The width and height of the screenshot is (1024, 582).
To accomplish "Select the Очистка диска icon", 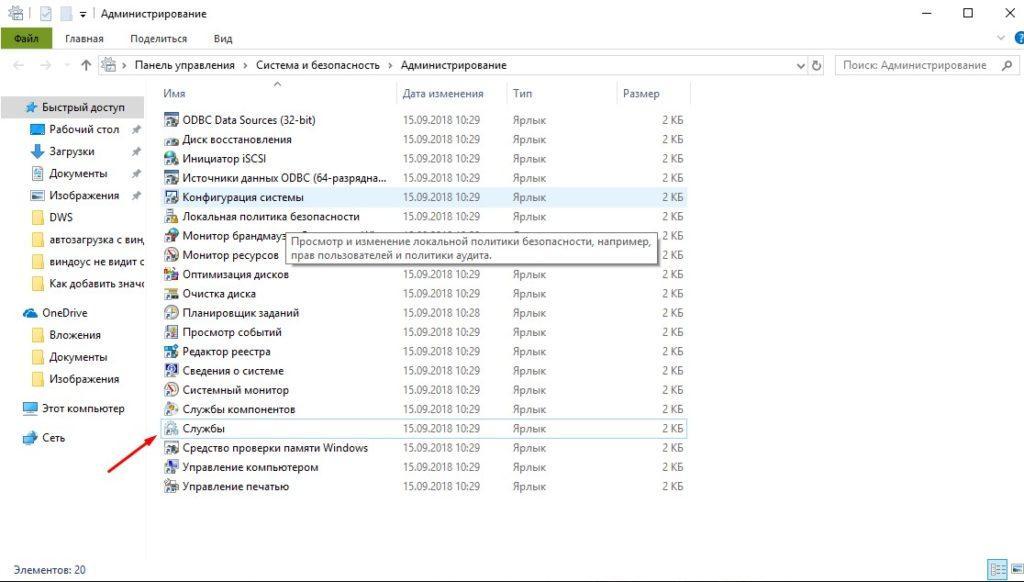I will tap(171, 293).
